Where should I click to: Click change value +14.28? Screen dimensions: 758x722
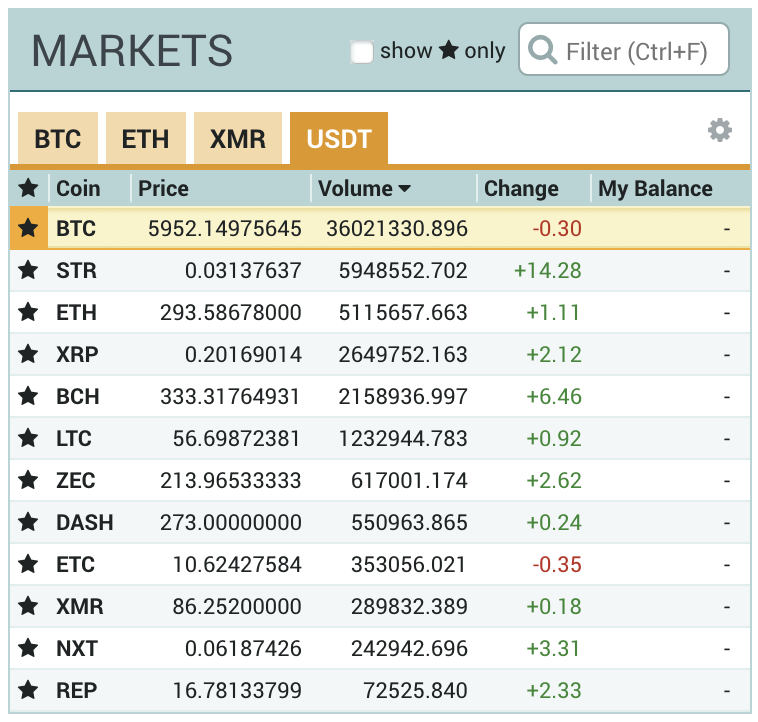coord(548,271)
